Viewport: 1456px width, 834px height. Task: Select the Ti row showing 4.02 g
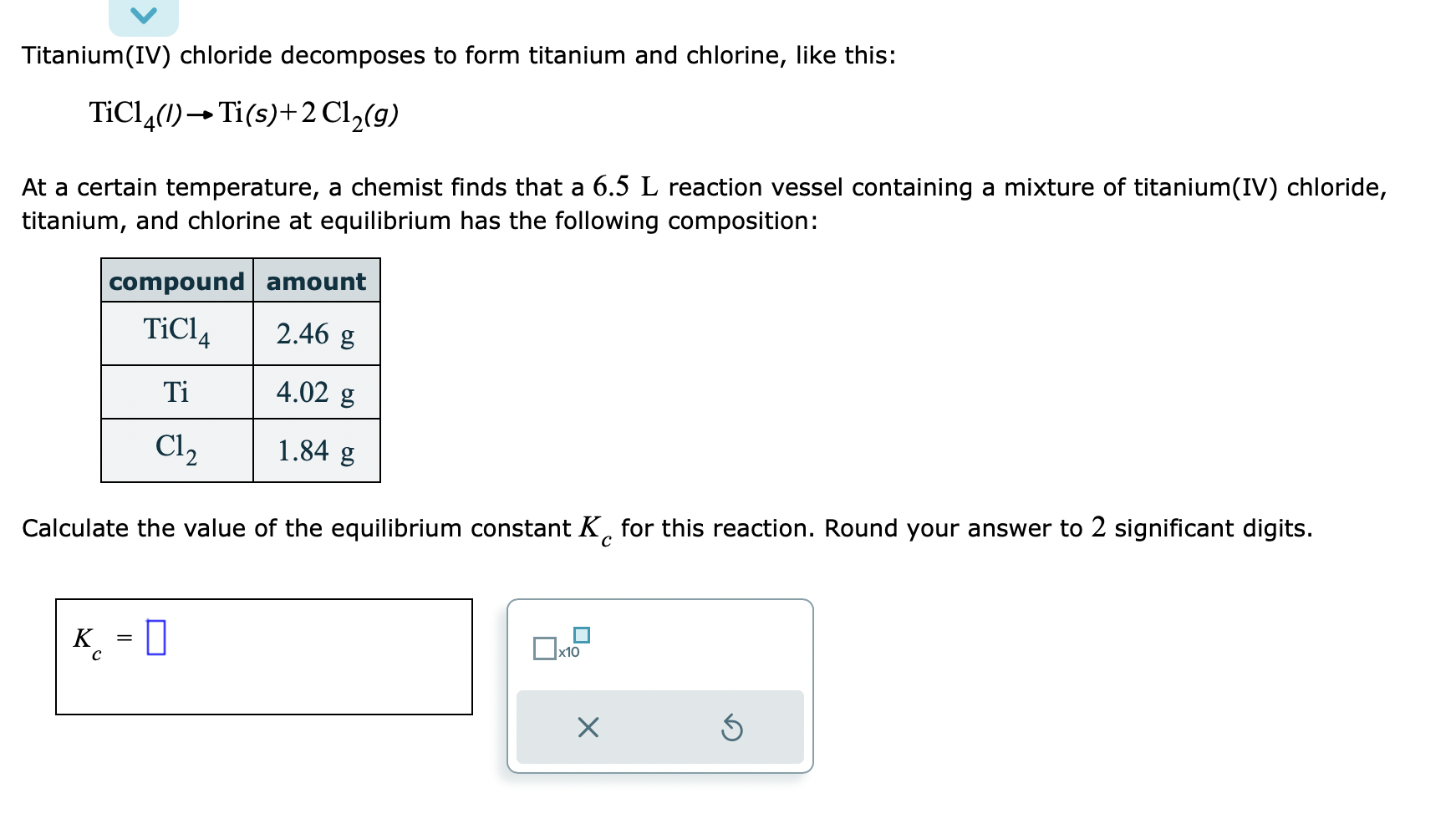(x=315, y=391)
